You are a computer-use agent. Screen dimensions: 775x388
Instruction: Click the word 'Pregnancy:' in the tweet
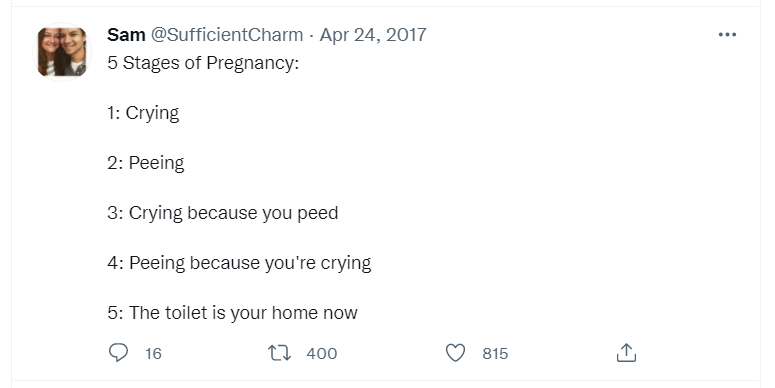[253, 64]
